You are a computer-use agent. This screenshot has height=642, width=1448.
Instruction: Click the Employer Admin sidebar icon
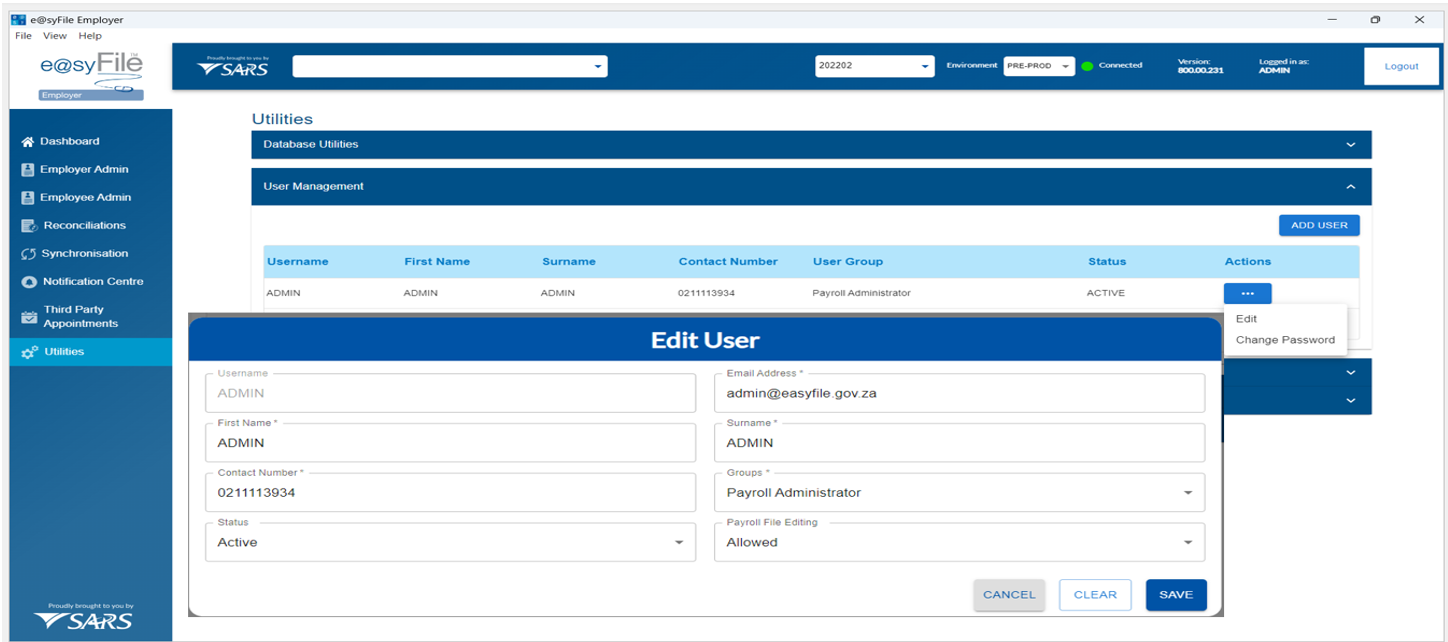click(28, 170)
